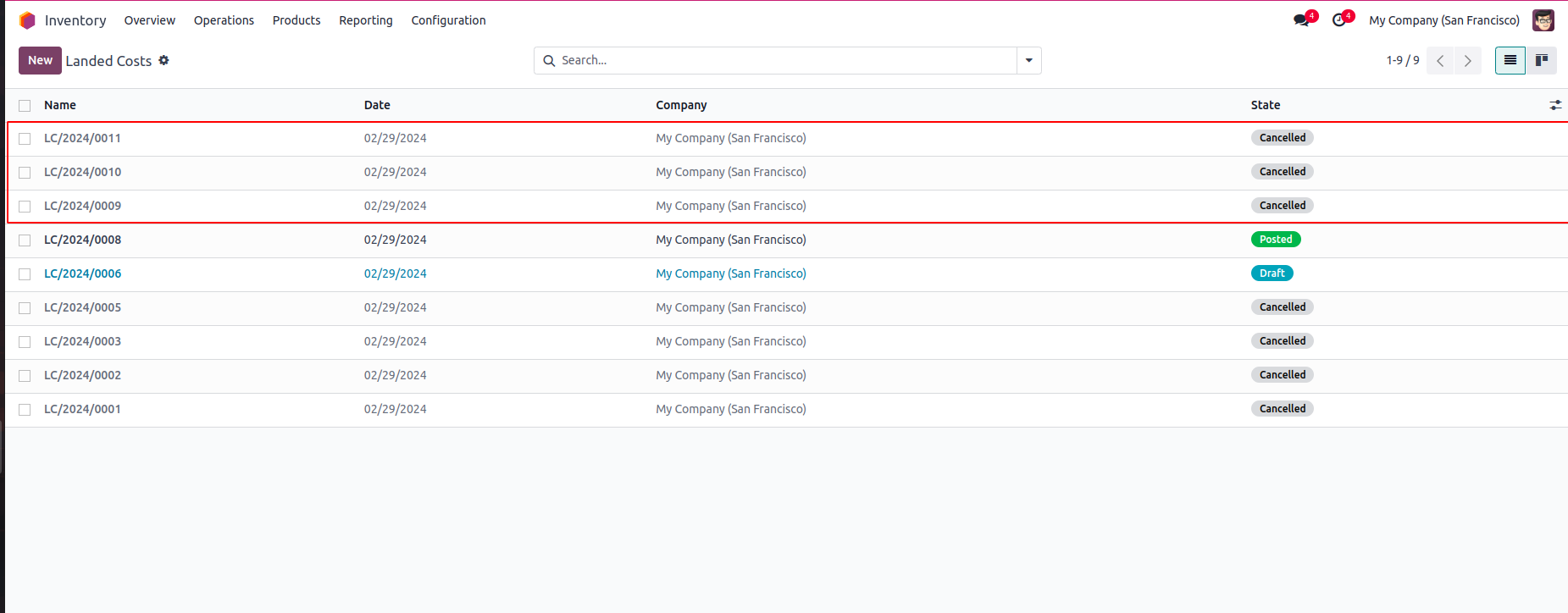Click the Inventory app logo icon
The width and height of the screenshot is (1568, 613).
[x=27, y=20]
